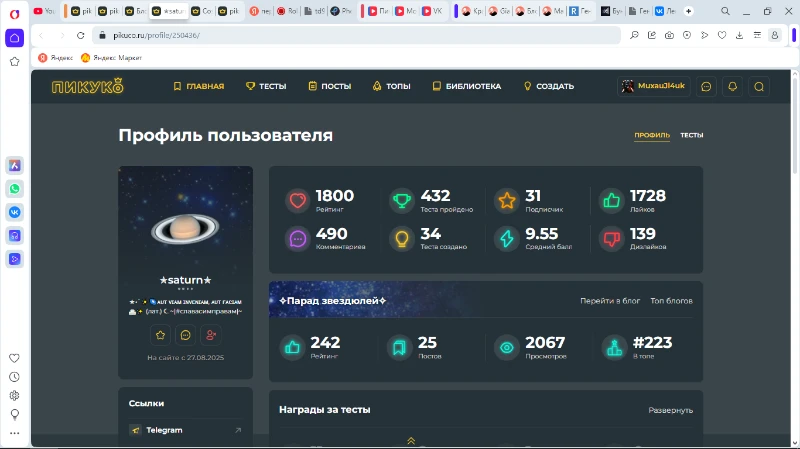Viewport: 800px width, 449px height.
Task: Open a new browser tab with plus
Action: click(688, 11)
